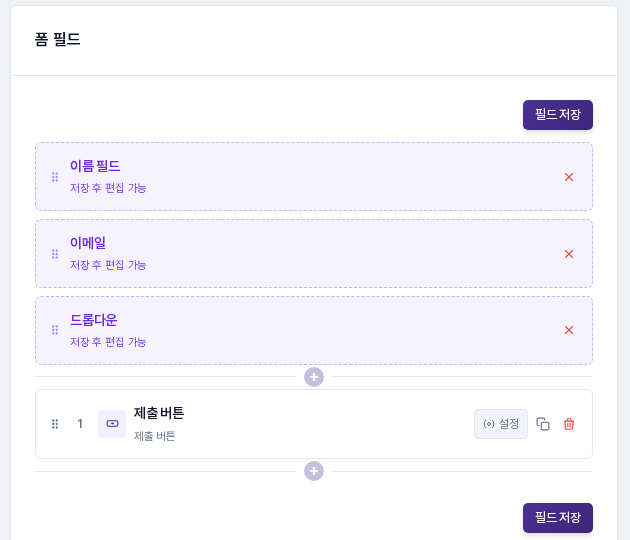The height and width of the screenshot is (540, 630).
Task: Click 저장 후 편집 가능 under 이름 필드
Action: (x=108, y=188)
